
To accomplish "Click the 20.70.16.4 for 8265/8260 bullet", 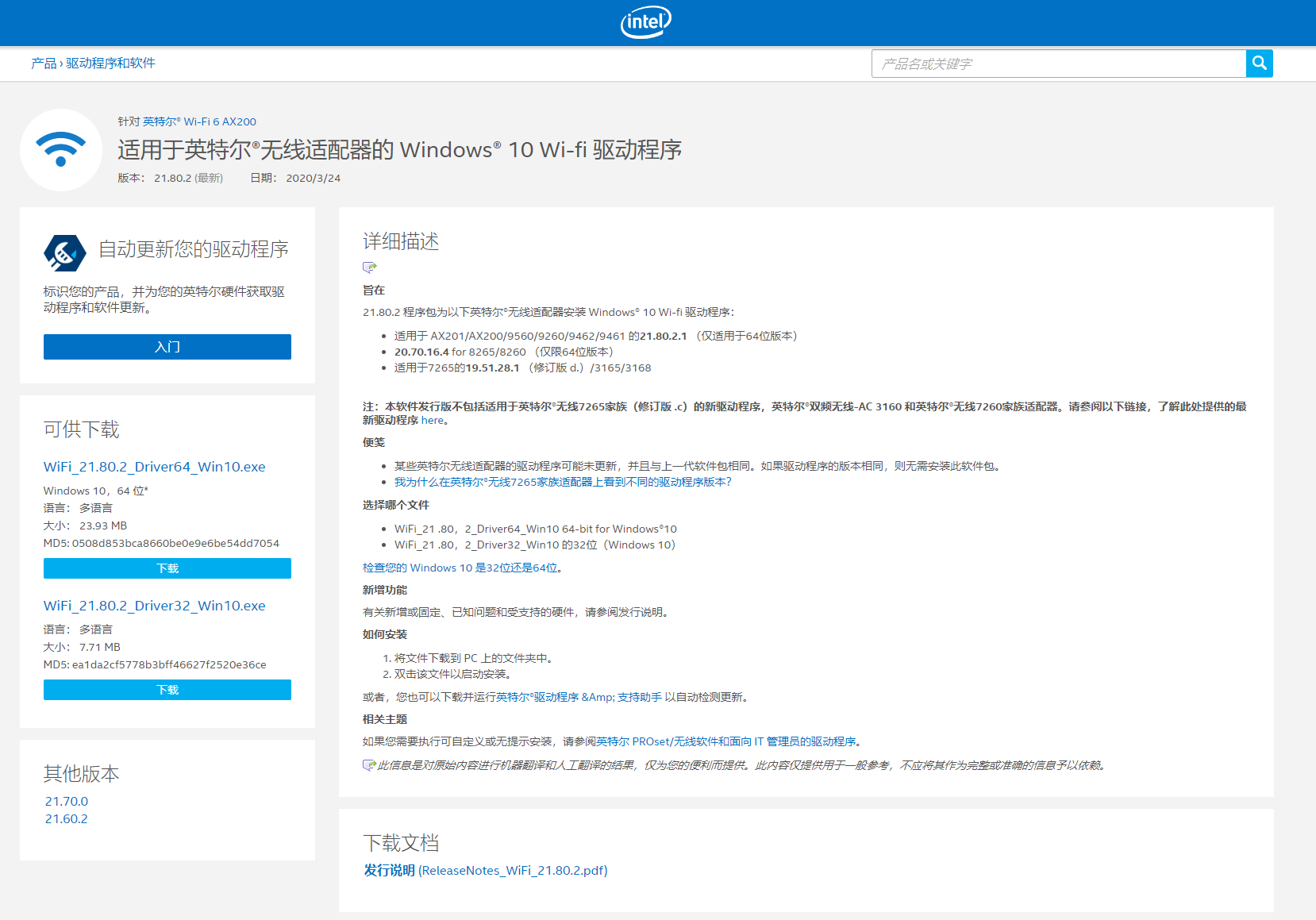I will coord(504,352).
